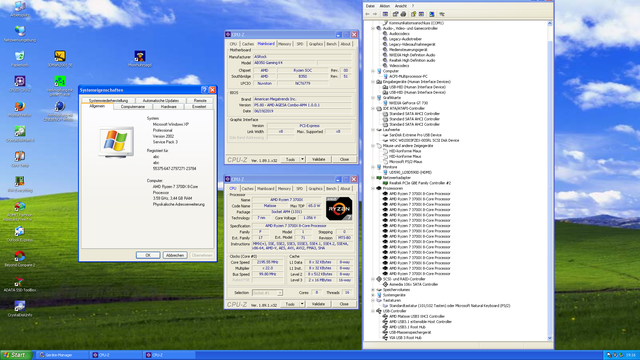The height and width of the screenshot is (360, 640).
Task: Collapse the Audio-, Video- und Gamecontroller node
Action: 373,29
